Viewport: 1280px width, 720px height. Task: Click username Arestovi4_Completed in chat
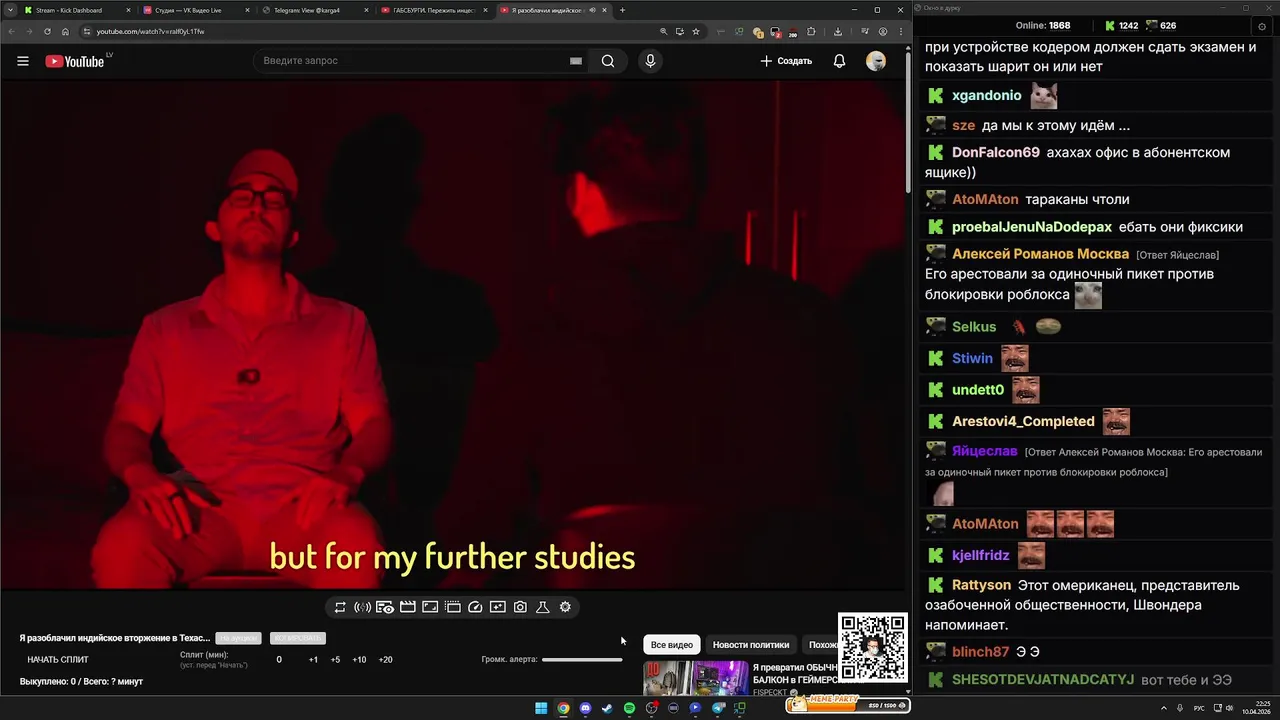click(1023, 422)
